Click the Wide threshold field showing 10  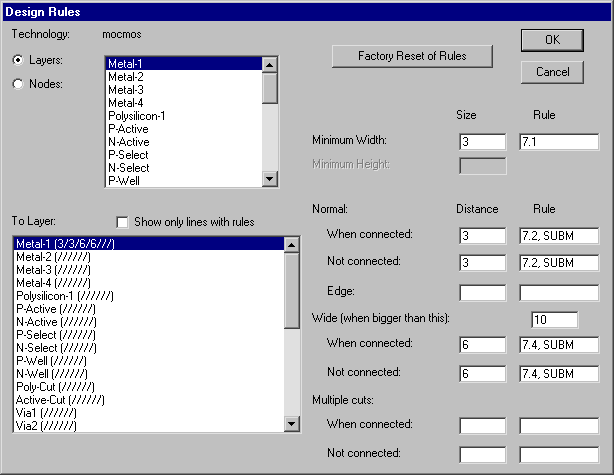[x=555, y=320]
